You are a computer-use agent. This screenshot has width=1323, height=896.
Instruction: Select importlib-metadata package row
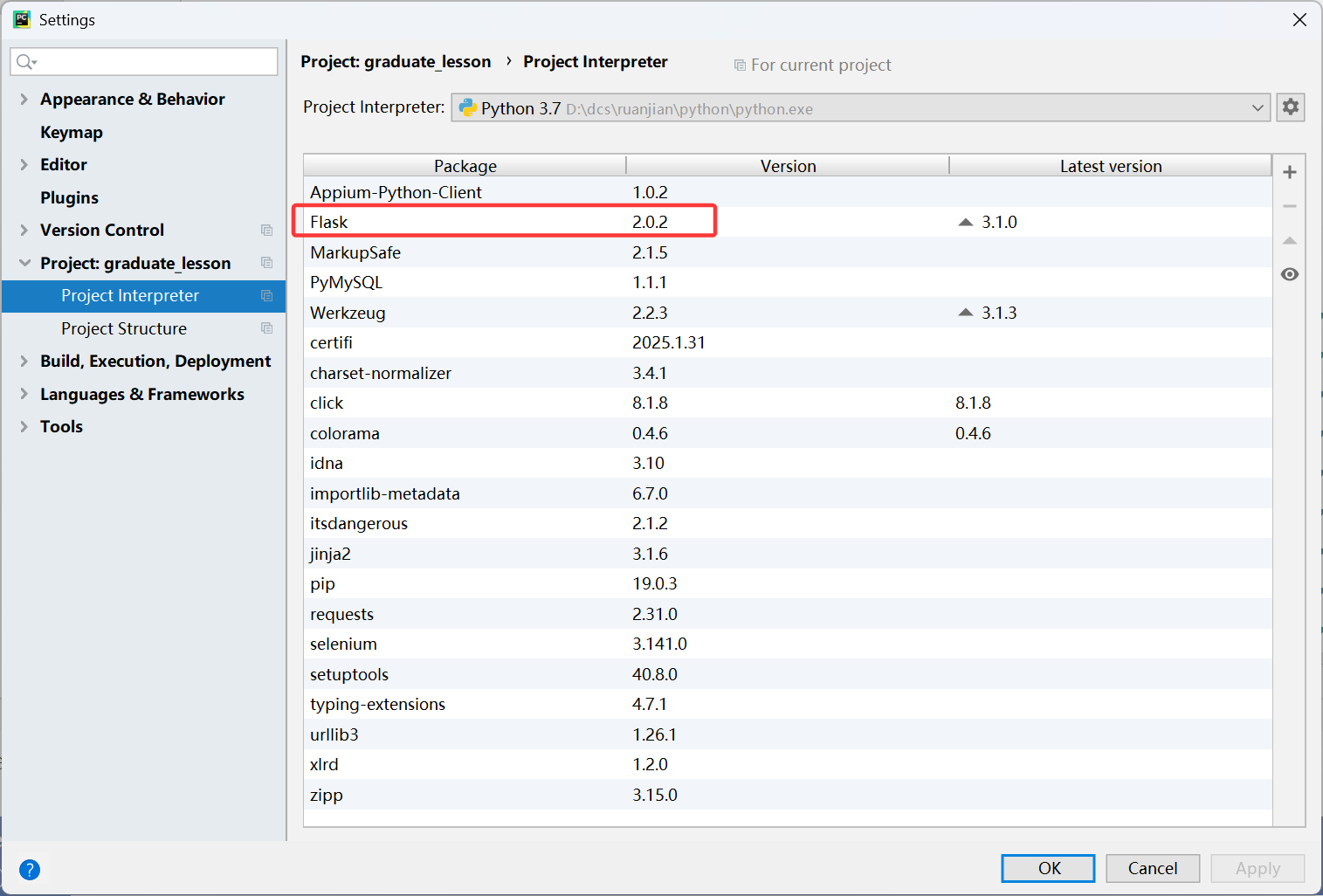(x=788, y=493)
